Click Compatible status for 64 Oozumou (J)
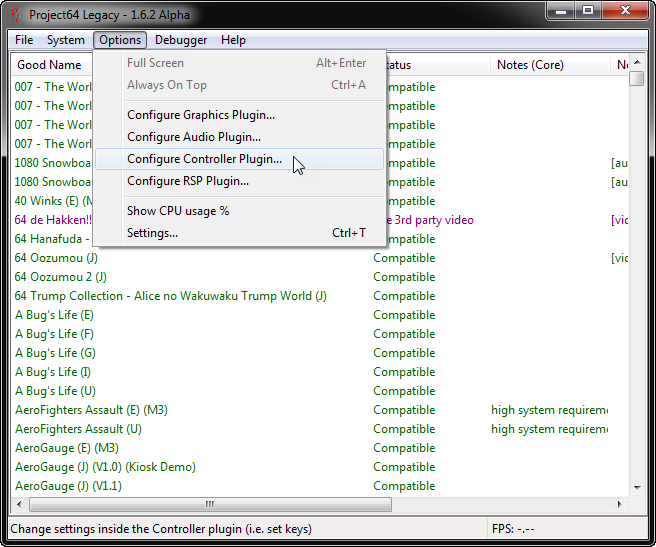Screen dimensions: 656x547 coord(404,258)
